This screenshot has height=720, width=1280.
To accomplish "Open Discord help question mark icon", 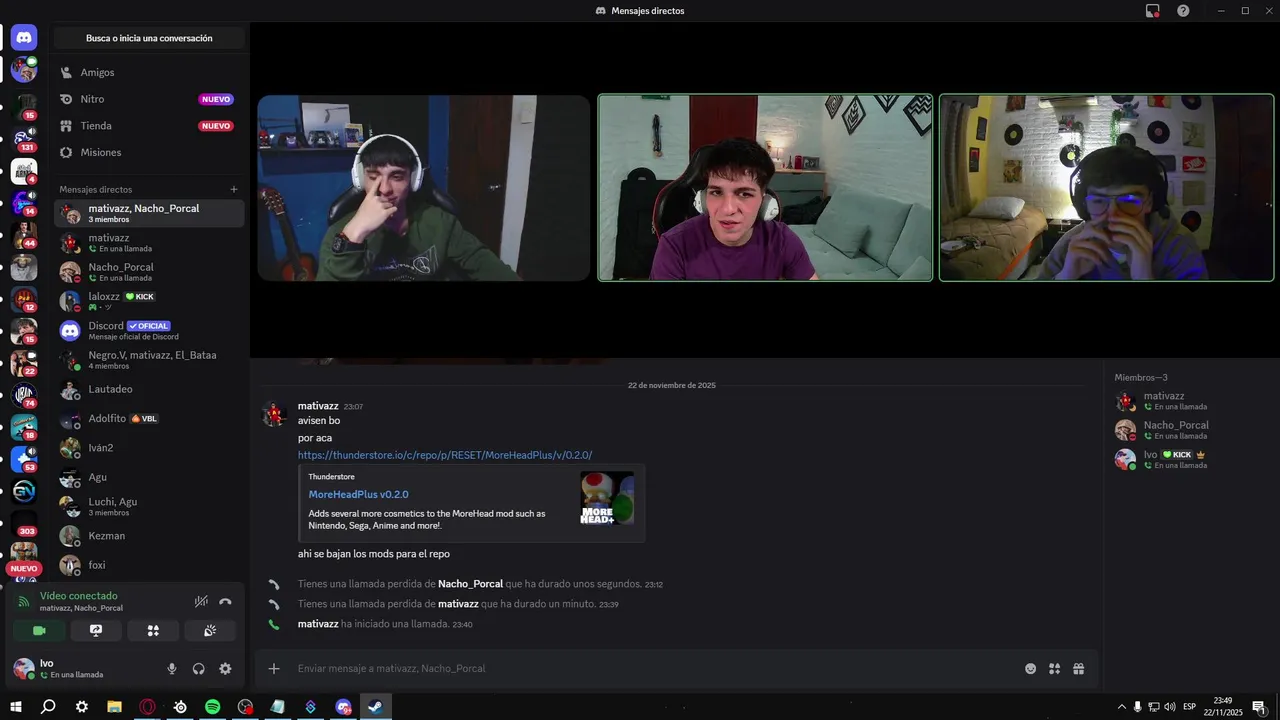I will 1183,10.
